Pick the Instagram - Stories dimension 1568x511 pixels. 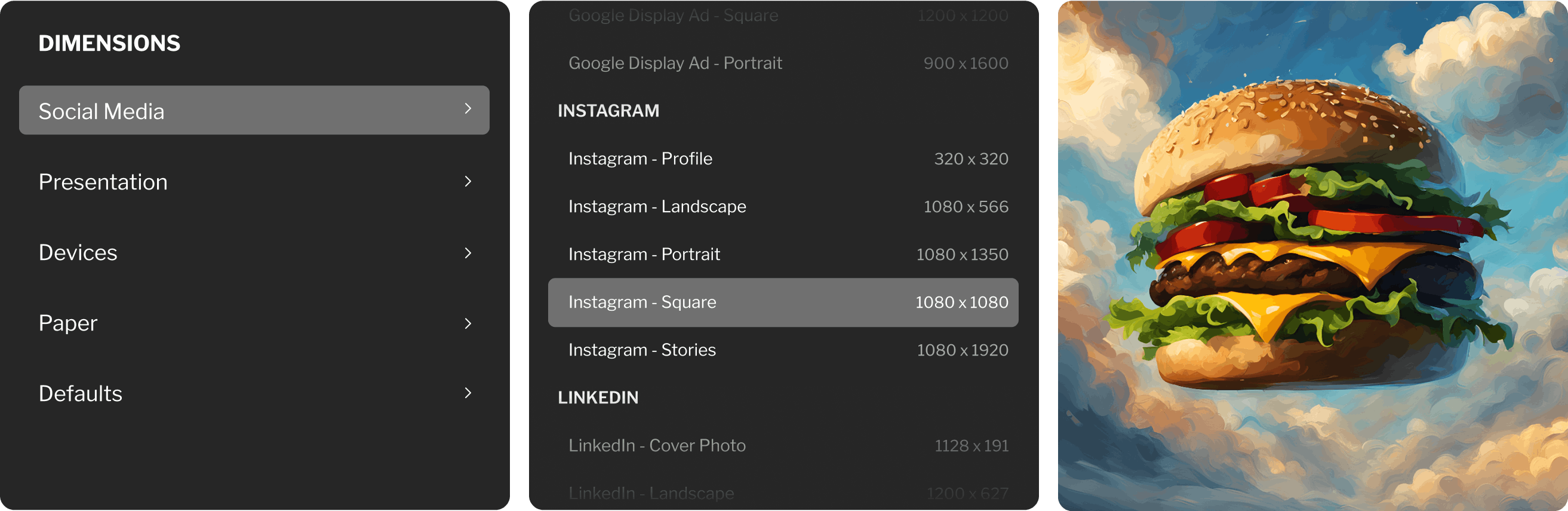783,350
